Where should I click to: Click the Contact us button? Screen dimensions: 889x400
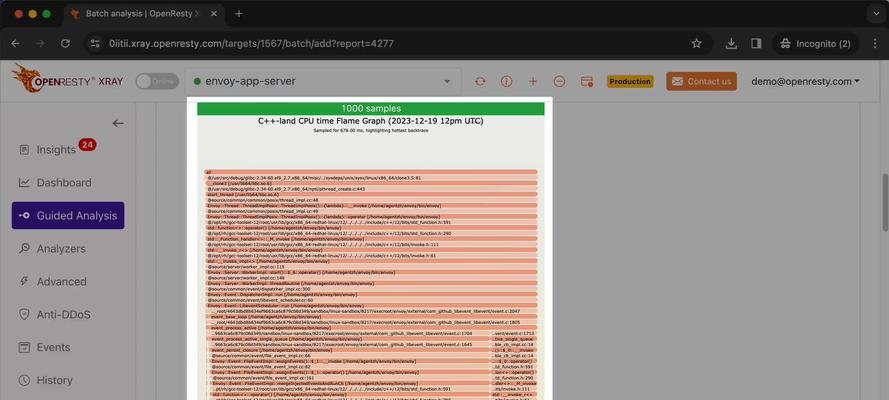coord(701,82)
